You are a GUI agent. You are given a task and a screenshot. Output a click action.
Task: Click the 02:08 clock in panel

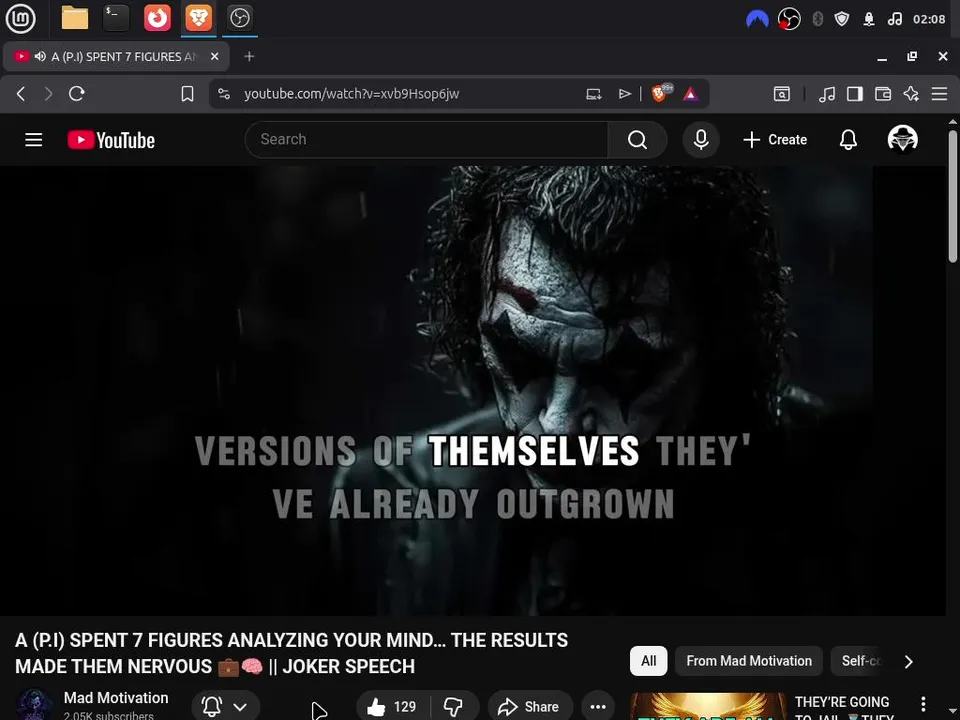click(x=929, y=19)
